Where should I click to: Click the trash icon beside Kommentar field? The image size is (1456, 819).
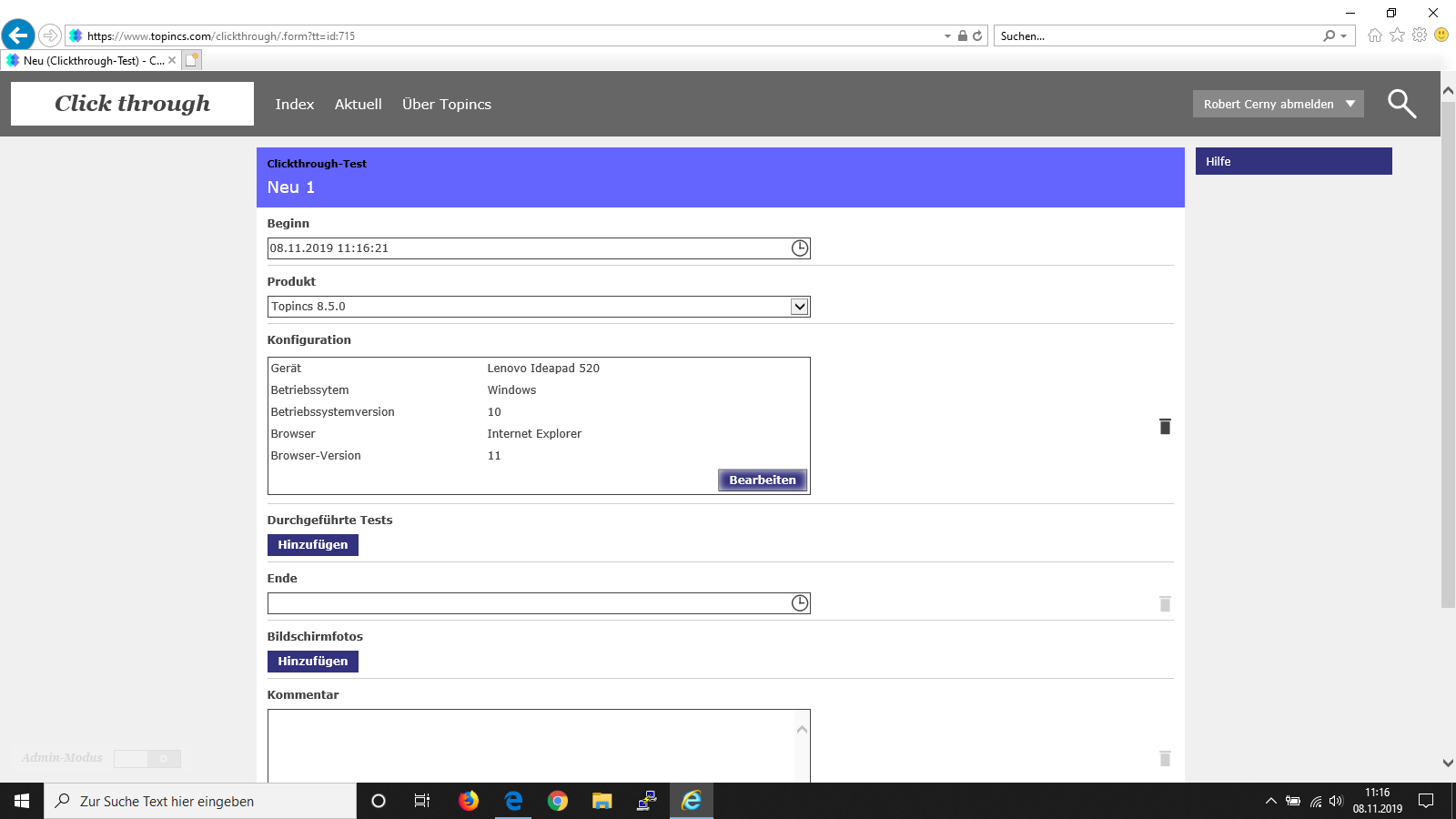(x=1165, y=759)
